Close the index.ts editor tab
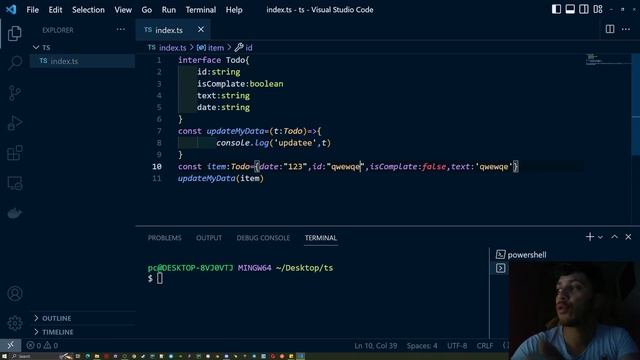The image size is (640, 360). 201,29
